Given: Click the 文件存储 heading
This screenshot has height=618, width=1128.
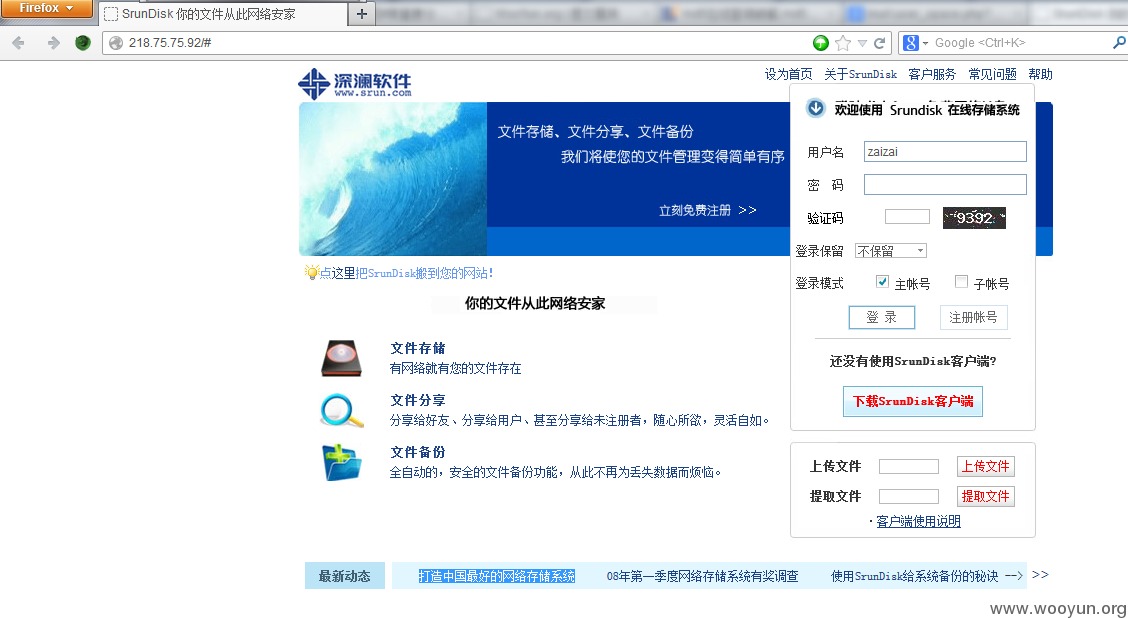Looking at the screenshot, I should [418, 348].
